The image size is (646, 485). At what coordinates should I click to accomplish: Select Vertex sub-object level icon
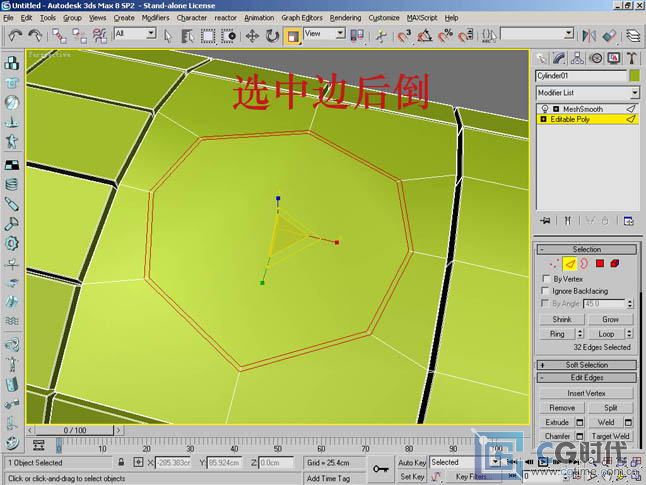click(554, 263)
